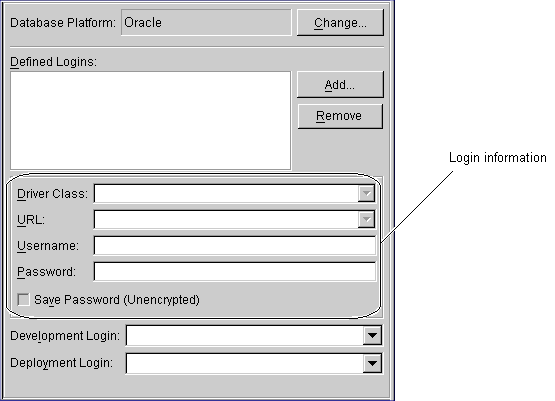
Task: Click the Remove login button
Action: coord(340,116)
